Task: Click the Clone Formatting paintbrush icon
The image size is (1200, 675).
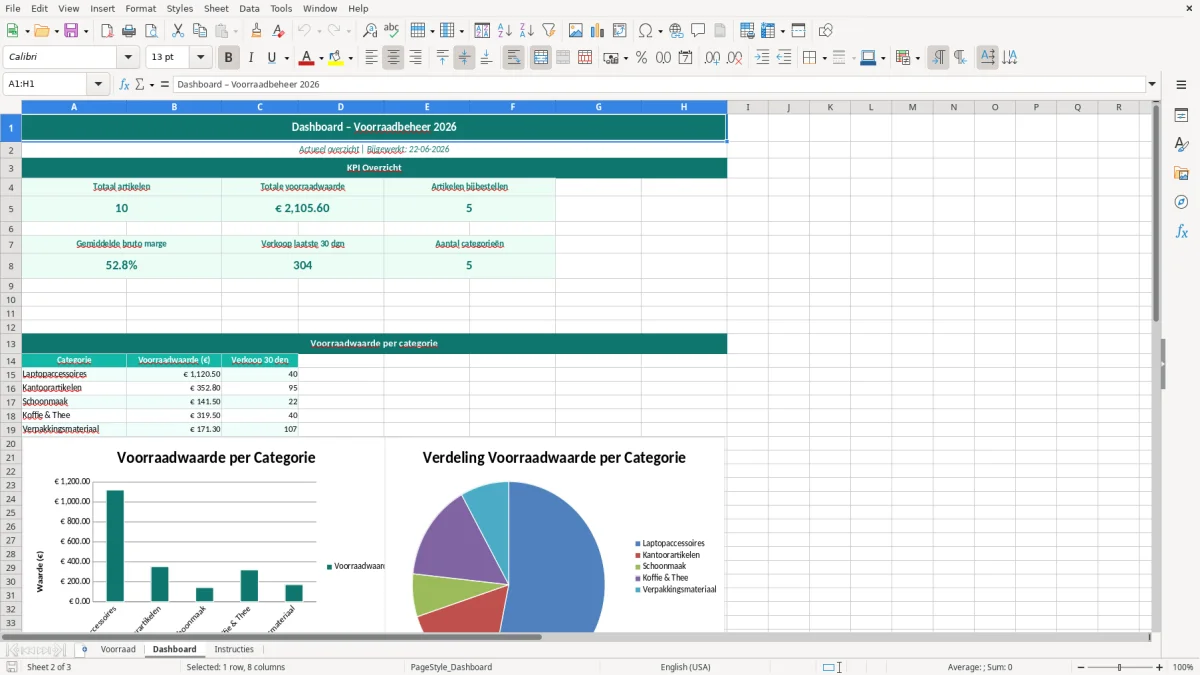Action: pyautogui.click(x=256, y=30)
